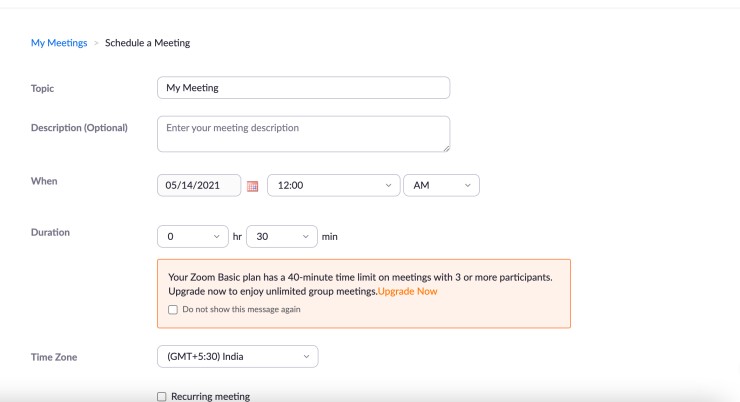Click the date field showing 05/14/2021

199,186
